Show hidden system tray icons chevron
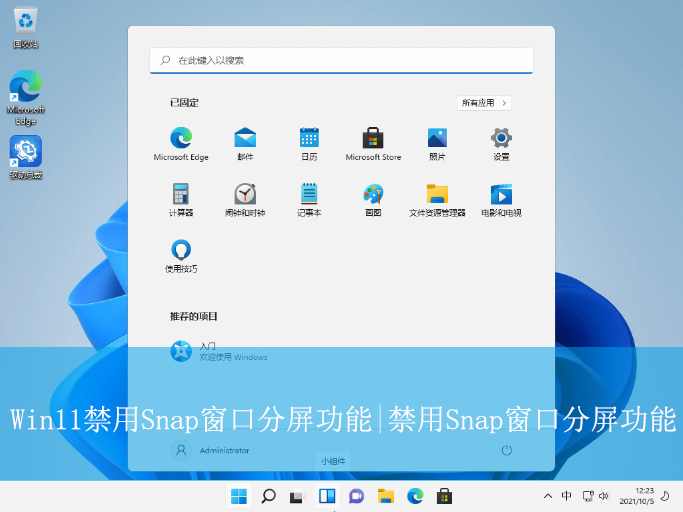Image resolution: width=683 pixels, height=512 pixels. click(547, 496)
